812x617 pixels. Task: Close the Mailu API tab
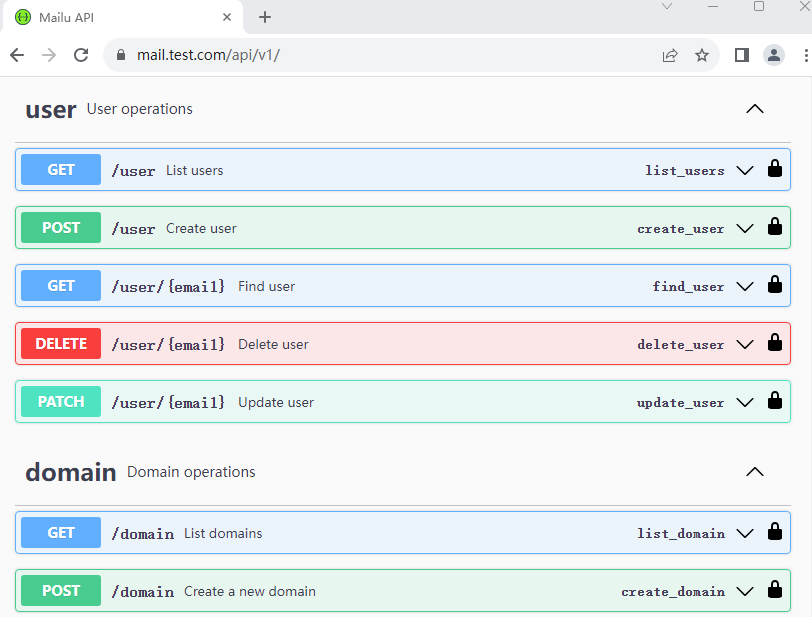227,17
